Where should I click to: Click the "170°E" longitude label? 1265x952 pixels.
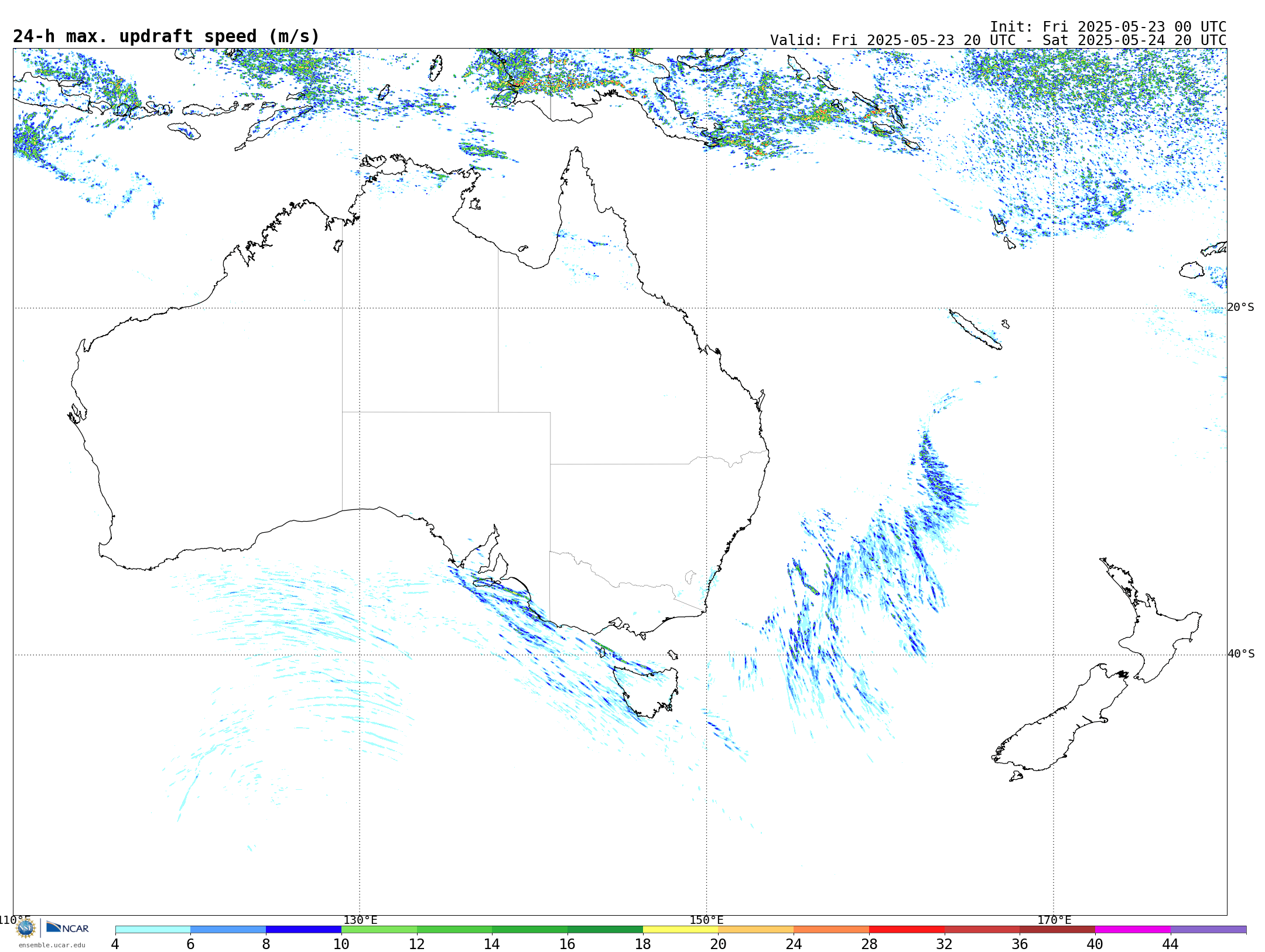1054,920
